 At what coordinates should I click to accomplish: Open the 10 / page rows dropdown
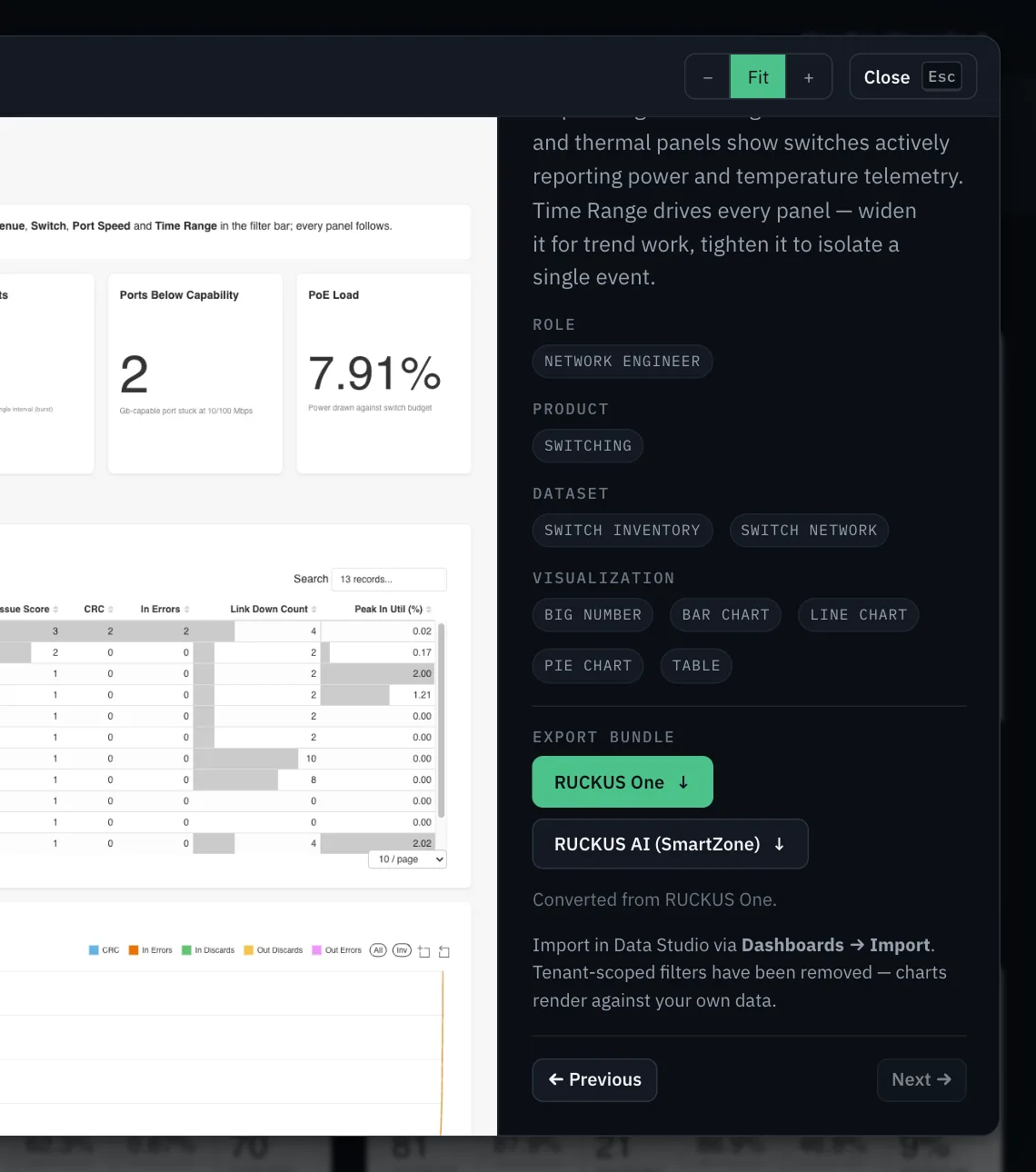pyautogui.click(x=407, y=859)
